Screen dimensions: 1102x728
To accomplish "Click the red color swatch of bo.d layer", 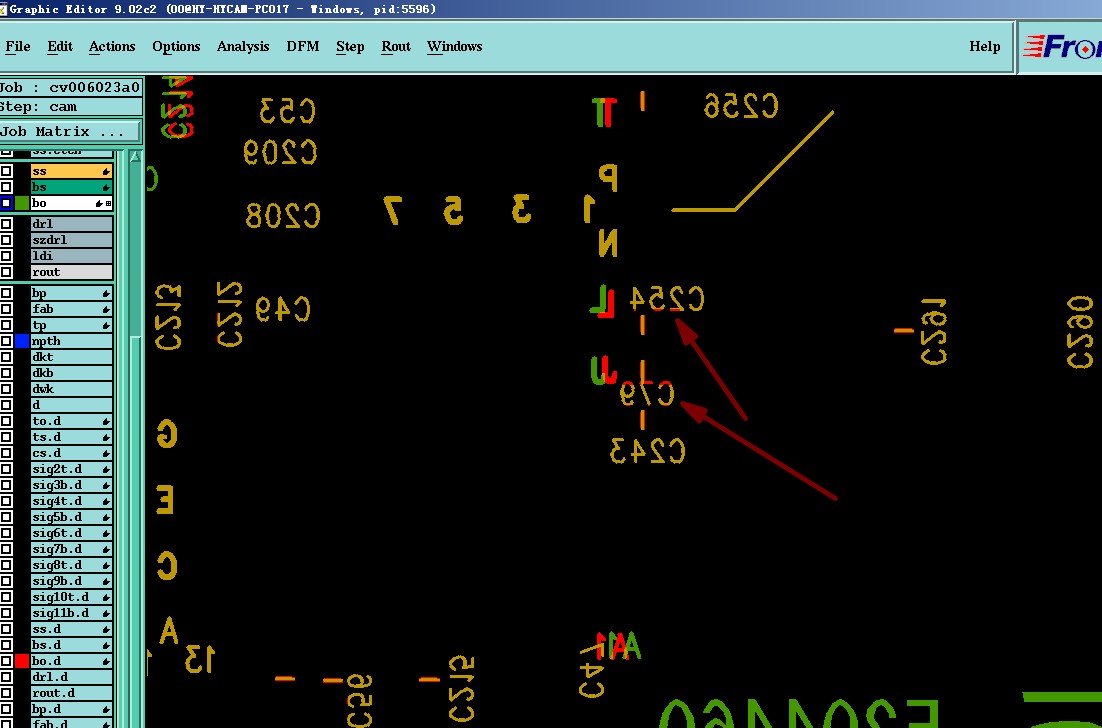I will pyautogui.click(x=22, y=661).
